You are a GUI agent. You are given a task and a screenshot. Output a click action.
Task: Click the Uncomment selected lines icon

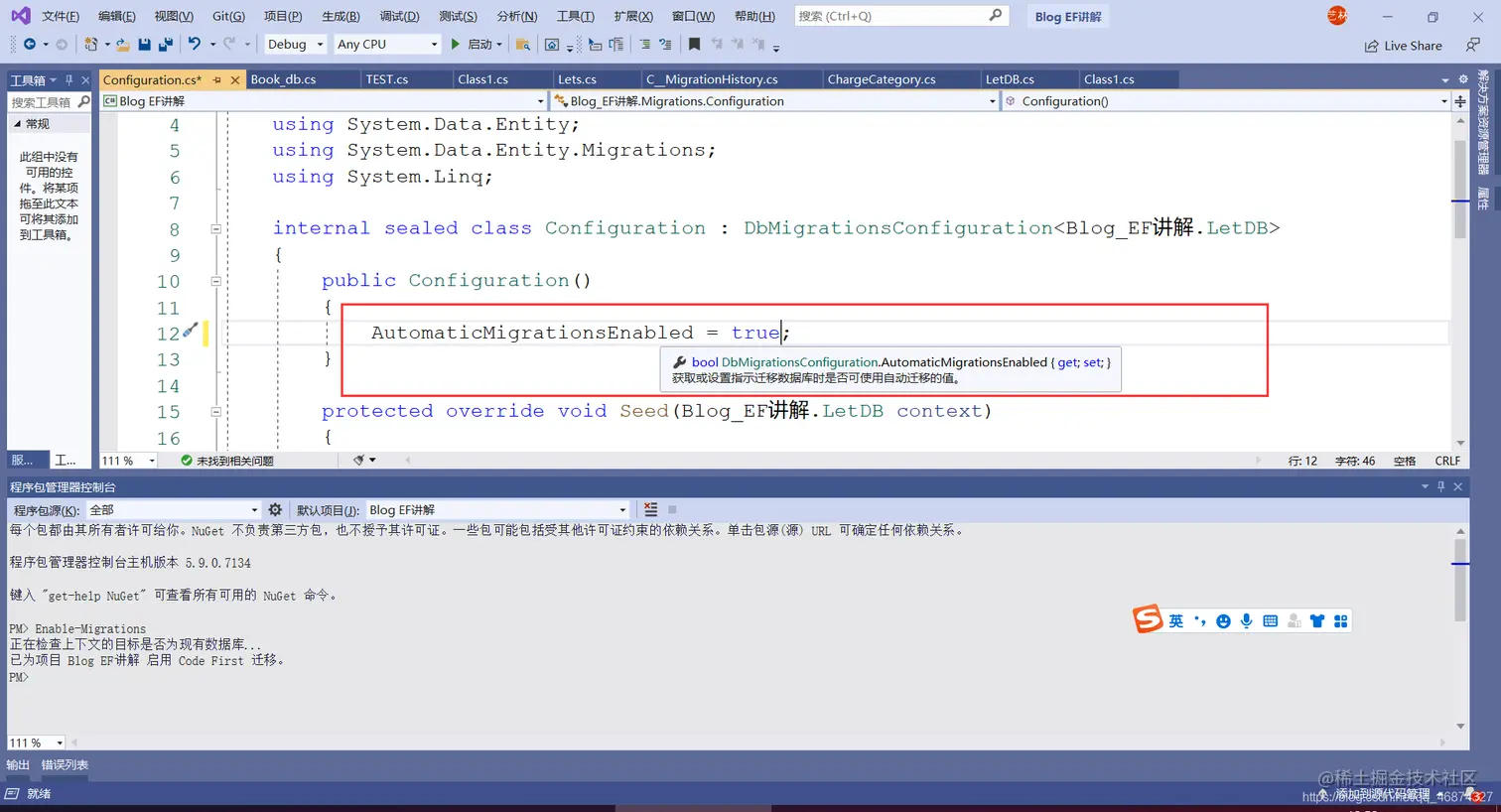[665, 44]
